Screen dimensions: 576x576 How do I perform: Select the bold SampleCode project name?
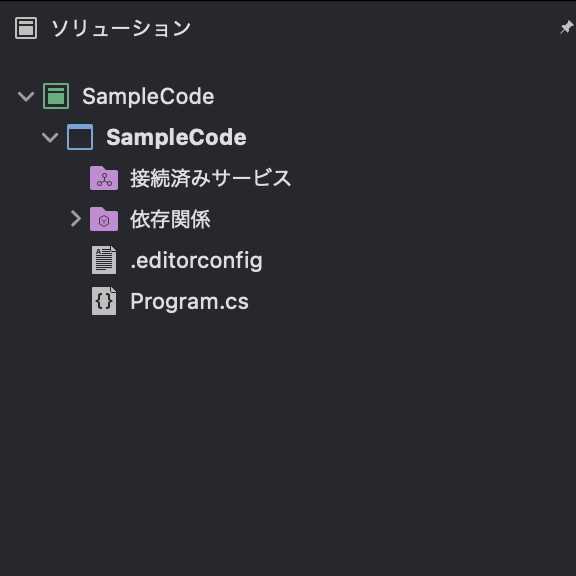click(176, 137)
